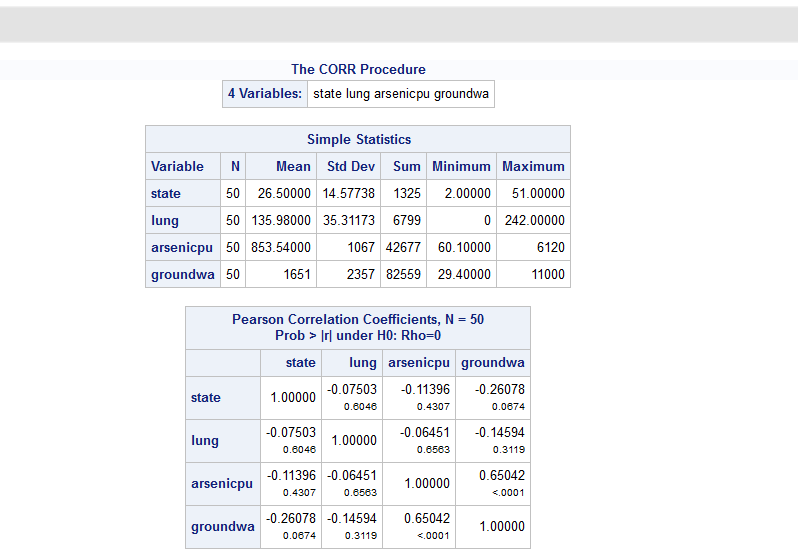Screen dimensions: 798x557
Task: Click the title 'The CORR Procedure'
Action: pyautogui.click(x=358, y=69)
